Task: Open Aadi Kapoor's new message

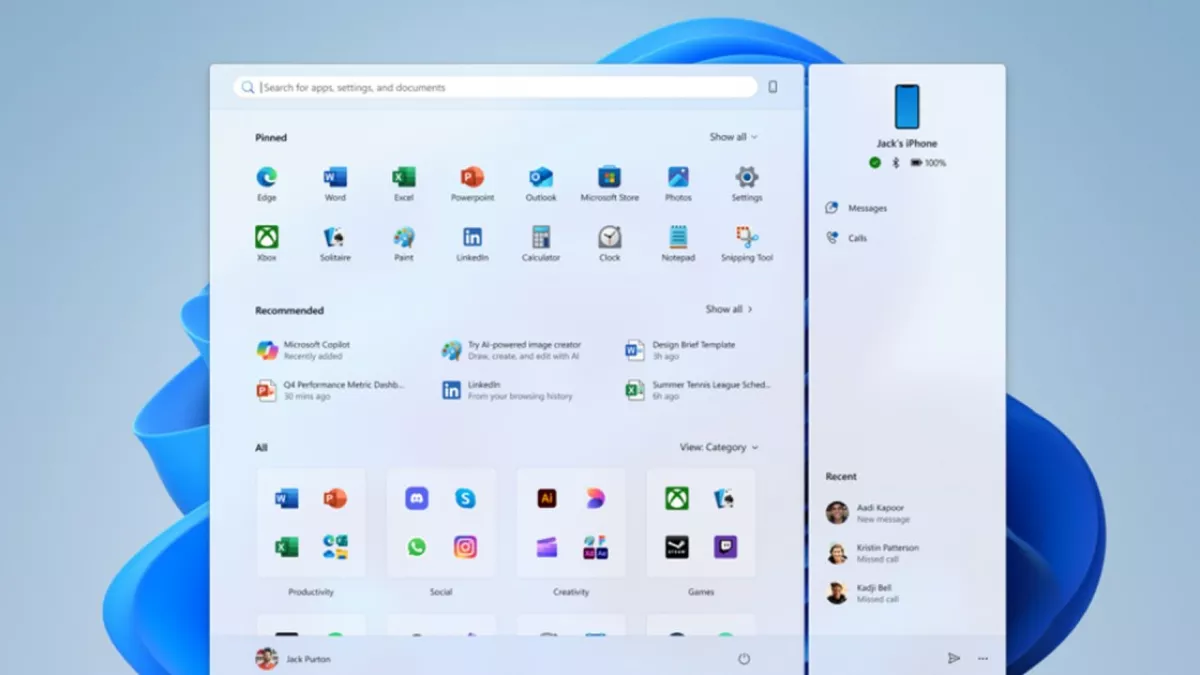Action: (x=879, y=513)
